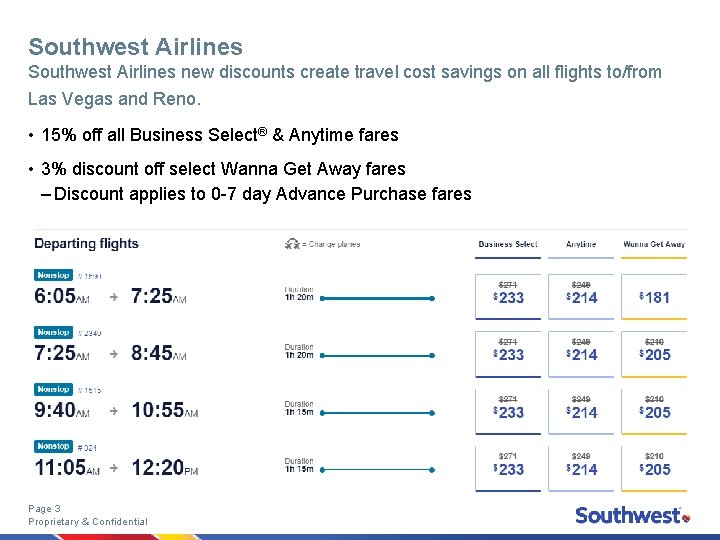Choose the $181 Wanna Get Away fare
Viewport: 720px width, 540px height.
point(654,297)
